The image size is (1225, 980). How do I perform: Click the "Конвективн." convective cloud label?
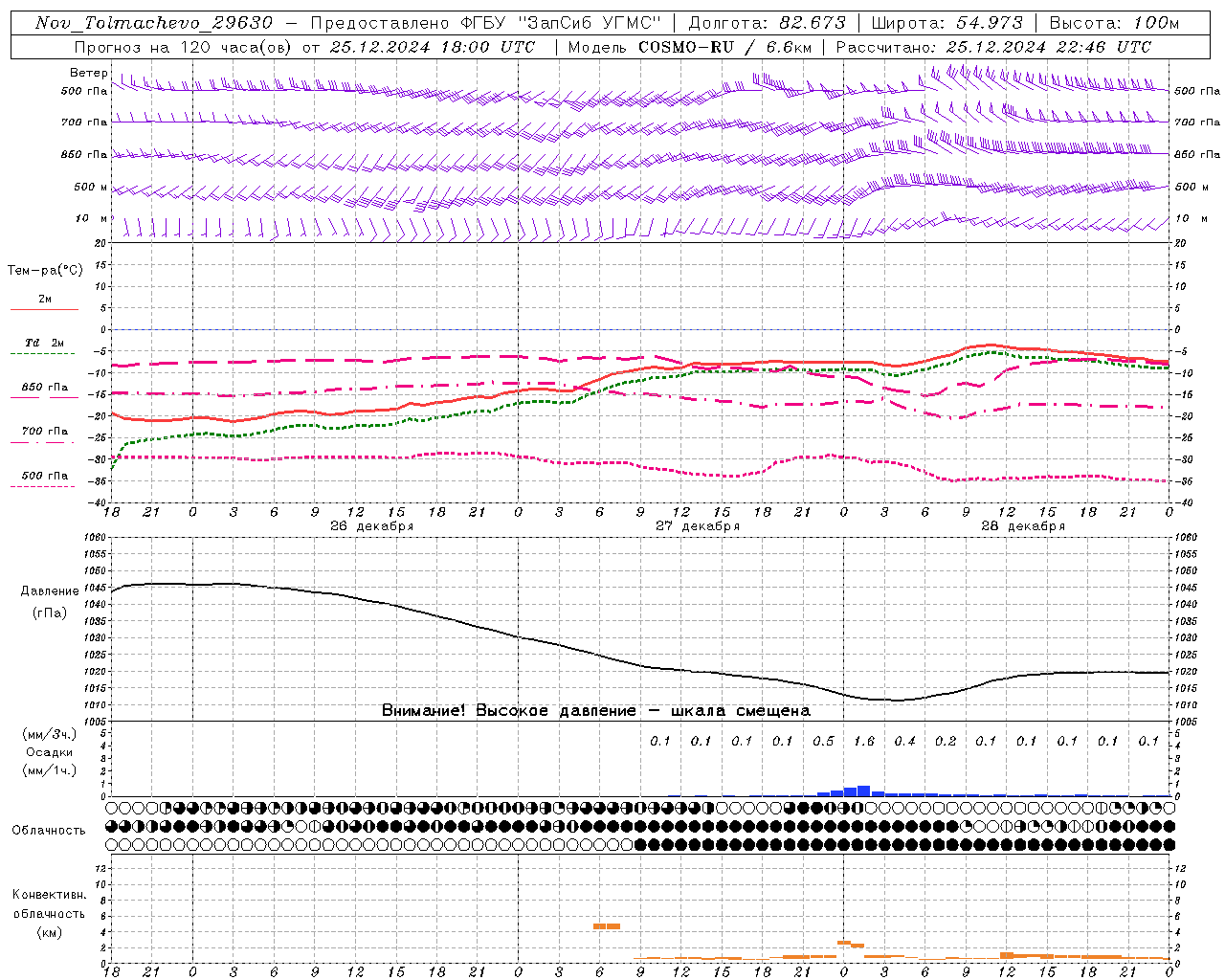(x=49, y=895)
